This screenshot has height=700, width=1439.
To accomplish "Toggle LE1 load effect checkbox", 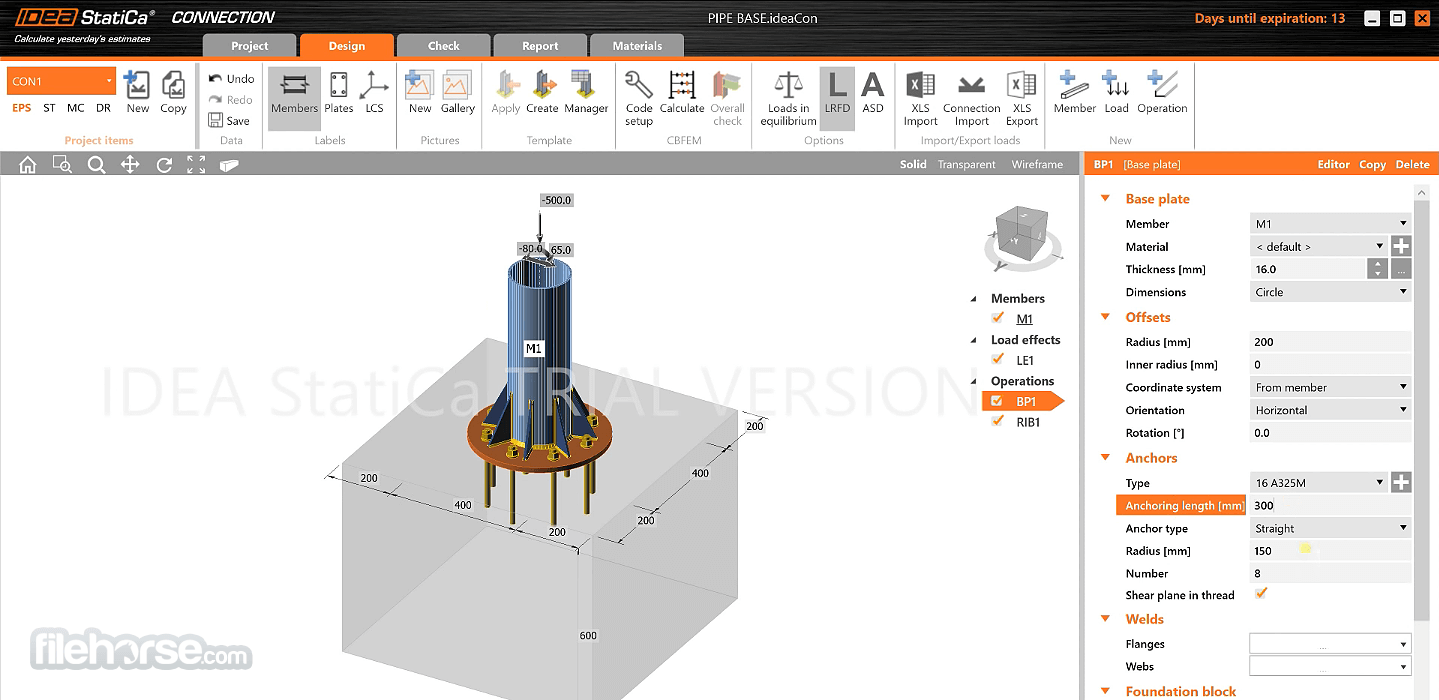I will point(997,359).
